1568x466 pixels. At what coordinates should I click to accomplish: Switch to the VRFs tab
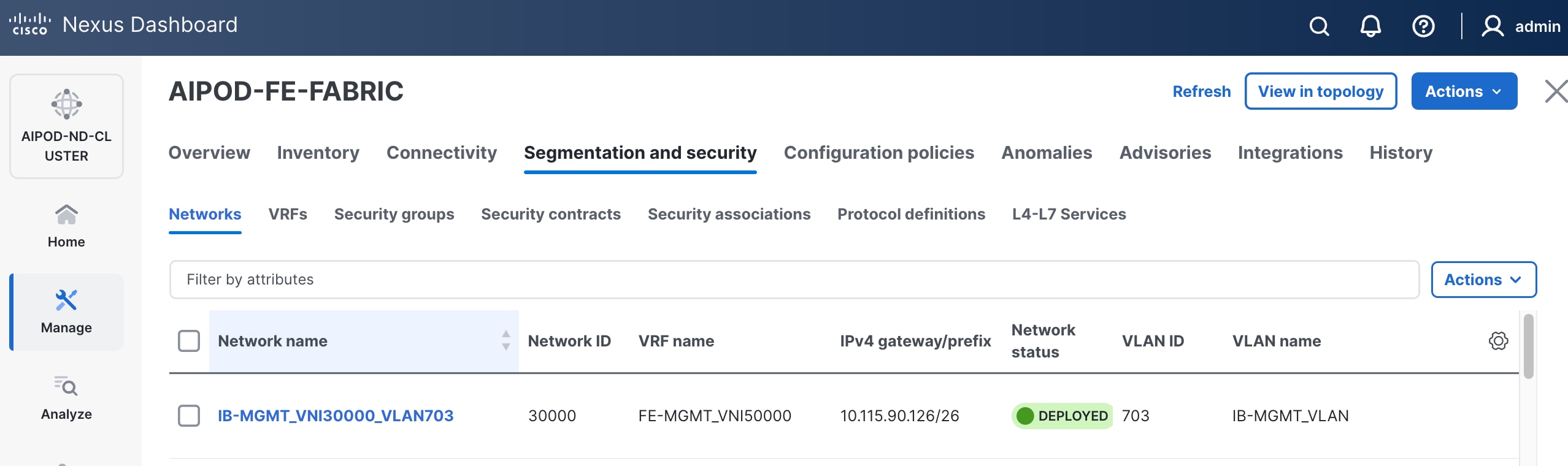tap(288, 214)
